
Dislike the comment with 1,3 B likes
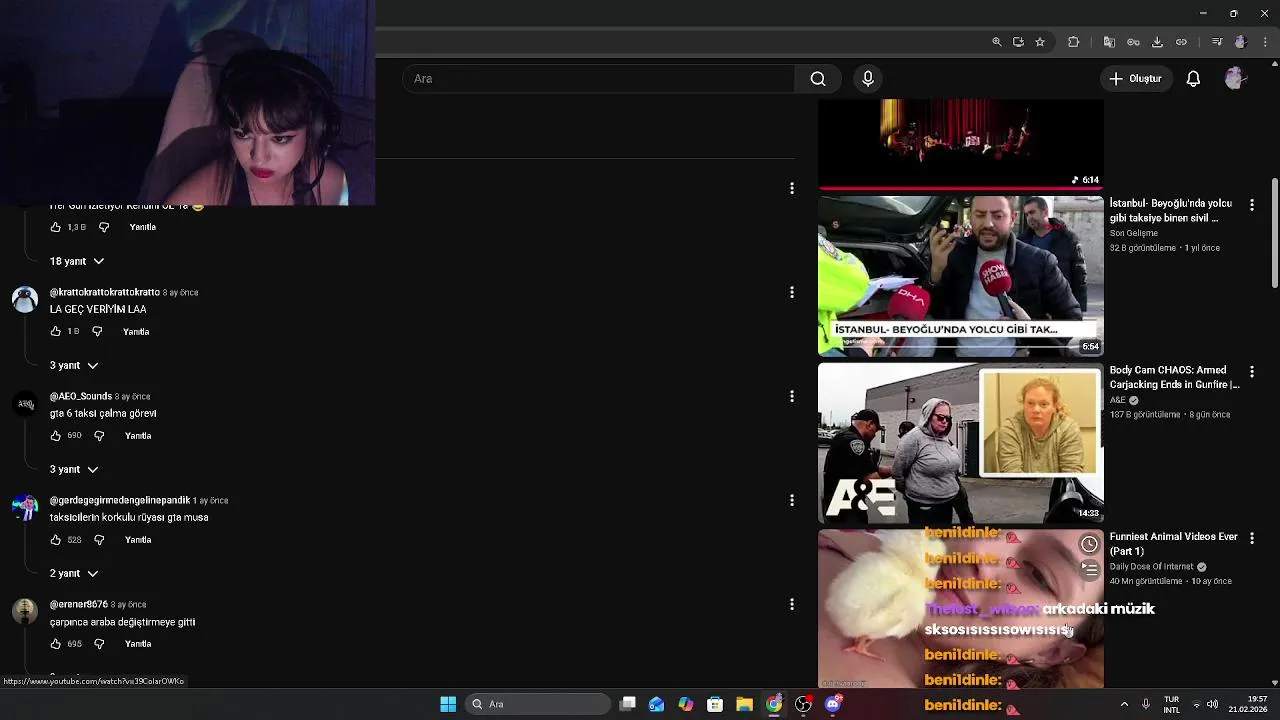coord(103,227)
